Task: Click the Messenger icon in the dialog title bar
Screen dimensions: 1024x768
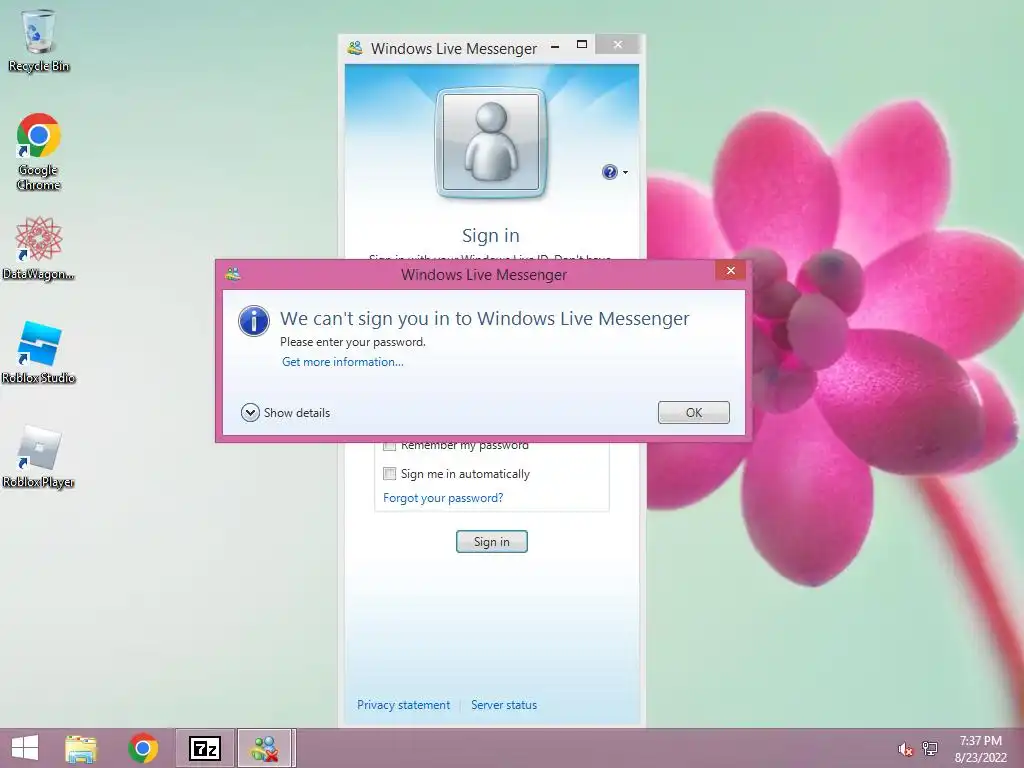Action: pos(232,274)
